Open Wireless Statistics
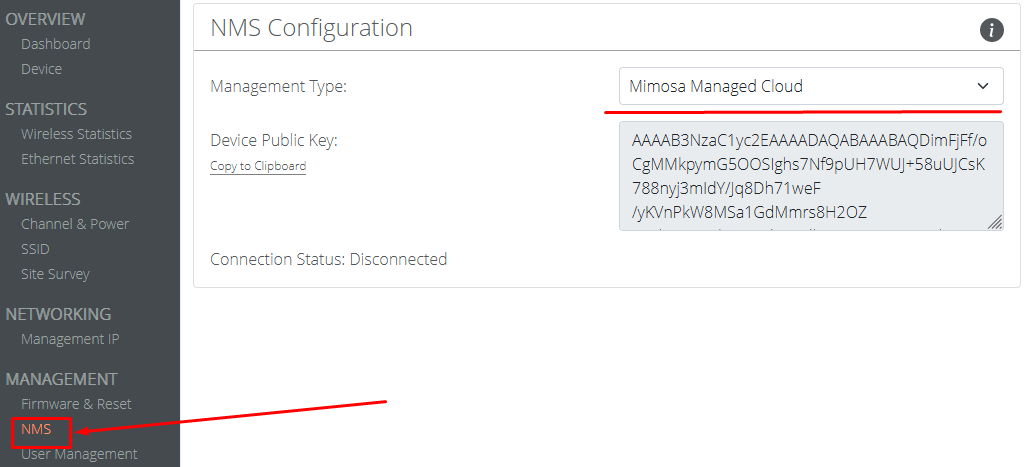The image size is (1025, 467). coord(76,134)
